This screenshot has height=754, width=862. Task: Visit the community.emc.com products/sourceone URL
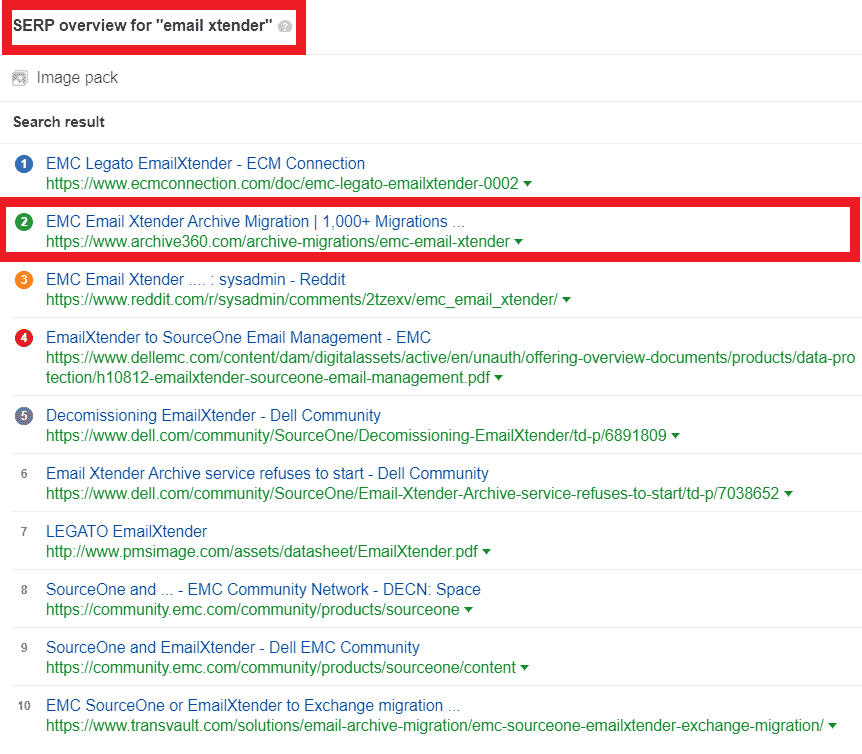pos(253,610)
